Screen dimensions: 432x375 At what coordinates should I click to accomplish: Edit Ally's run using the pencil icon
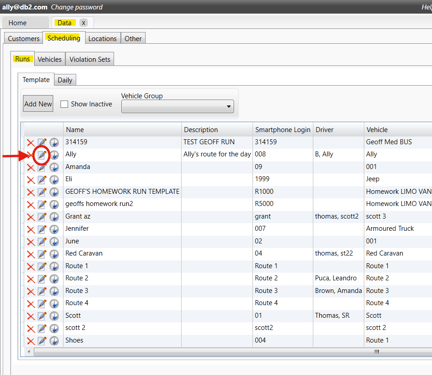(42, 155)
